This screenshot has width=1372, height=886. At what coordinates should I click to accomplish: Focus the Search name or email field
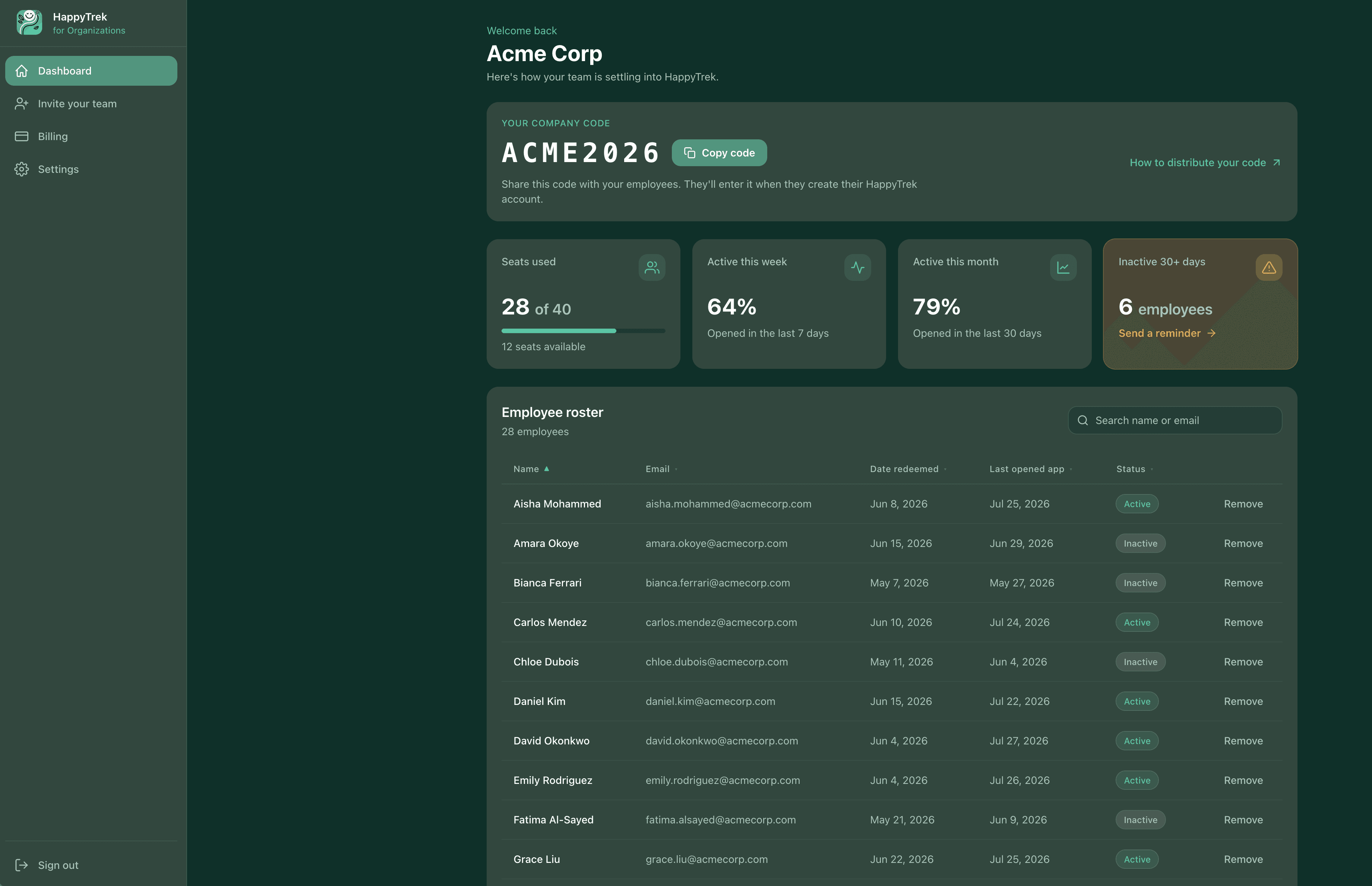[x=1175, y=421]
